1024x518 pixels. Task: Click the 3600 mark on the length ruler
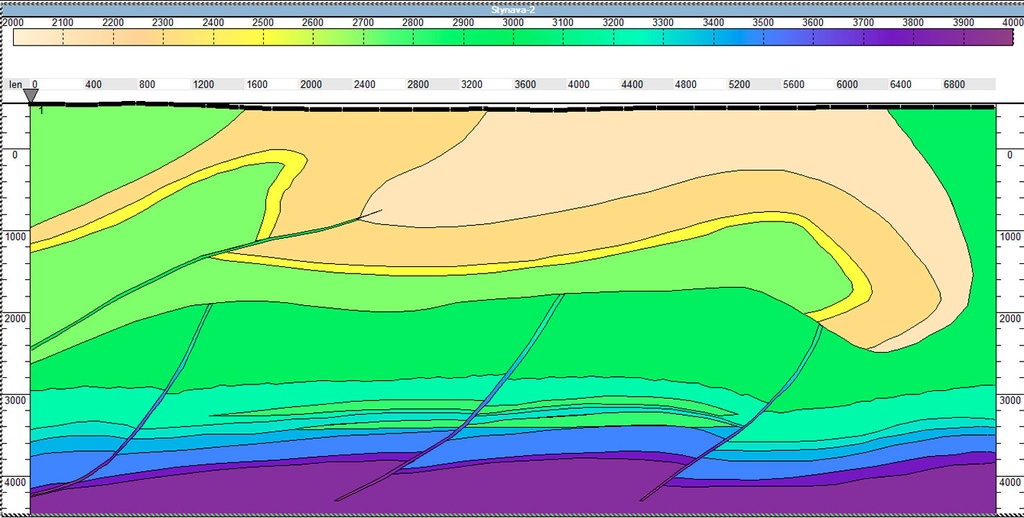pos(525,85)
